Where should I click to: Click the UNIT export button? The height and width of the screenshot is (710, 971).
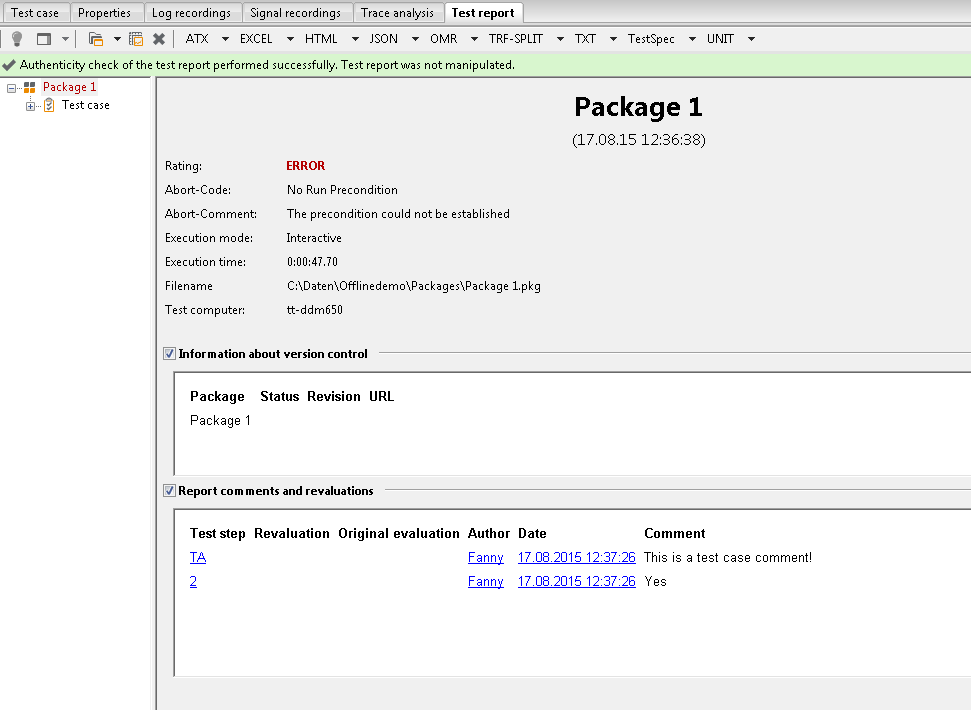[x=720, y=39]
